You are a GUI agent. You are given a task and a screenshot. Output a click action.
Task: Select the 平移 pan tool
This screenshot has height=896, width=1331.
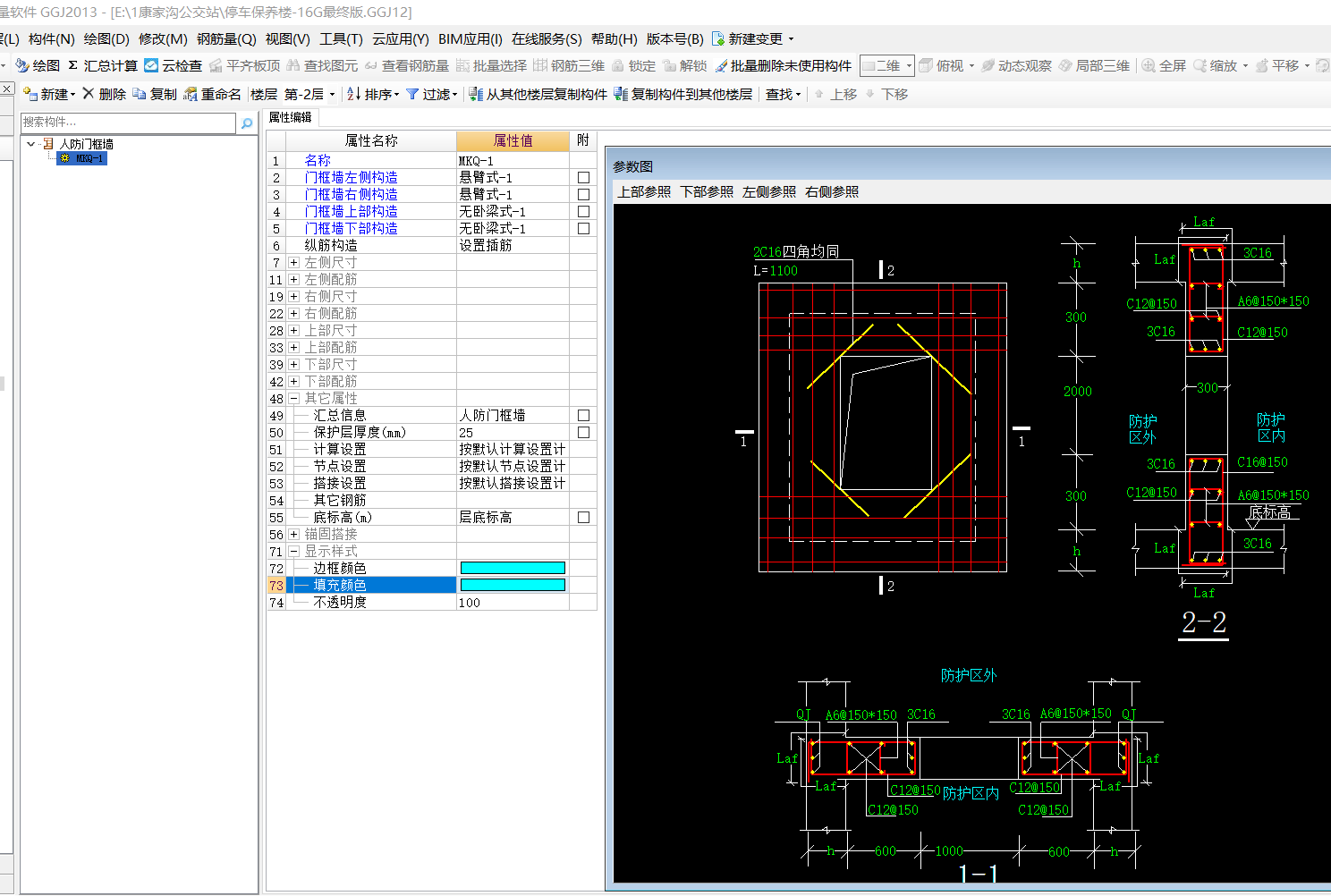(1277, 65)
